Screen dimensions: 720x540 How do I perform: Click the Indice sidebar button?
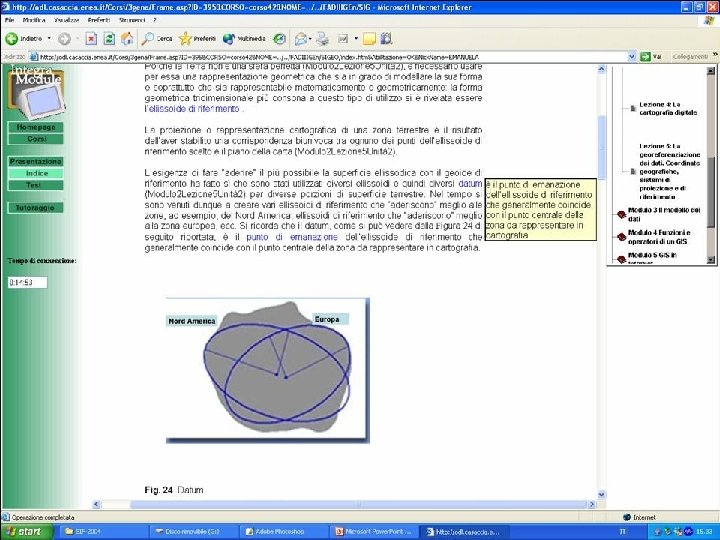pyautogui.click(x=36, y=173)
